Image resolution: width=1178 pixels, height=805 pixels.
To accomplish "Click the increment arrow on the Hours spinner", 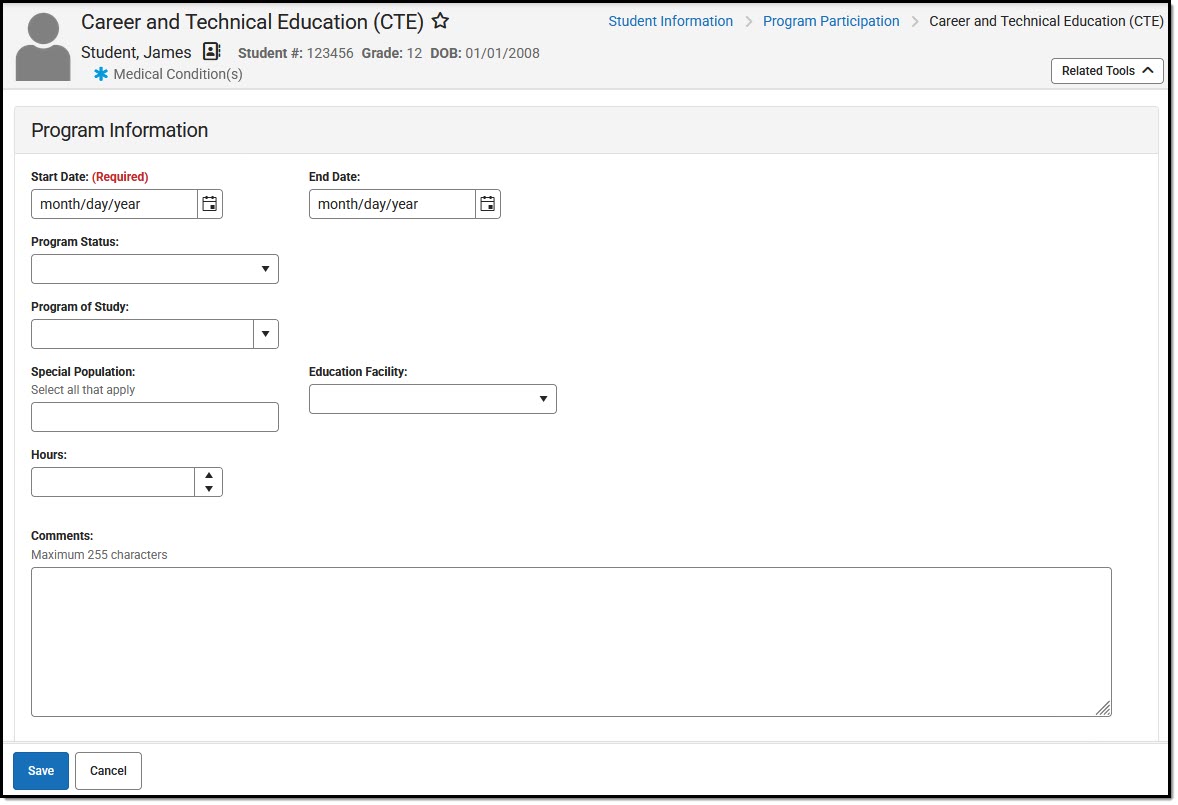I will point(209,475).
